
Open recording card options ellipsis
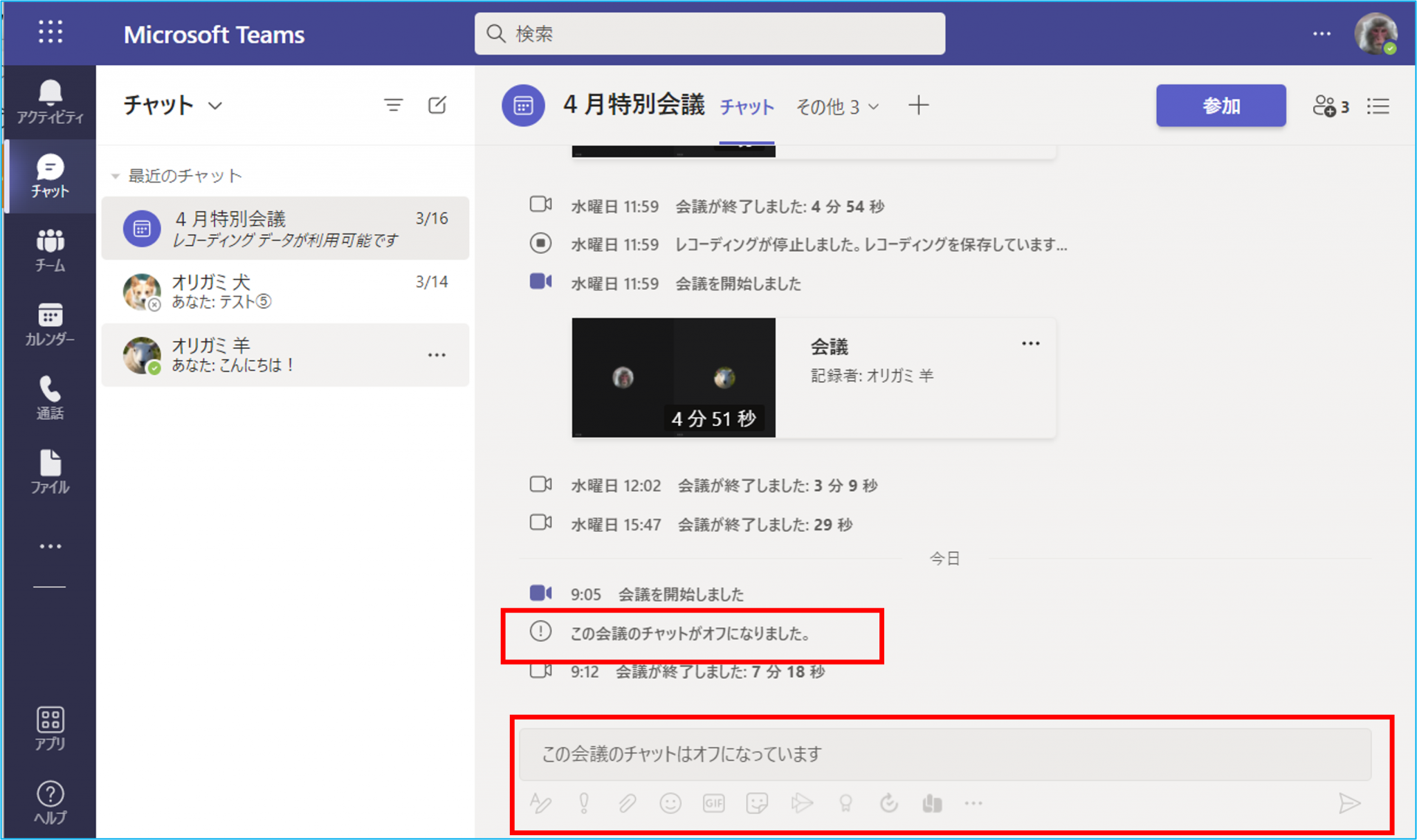[1030, 343]
